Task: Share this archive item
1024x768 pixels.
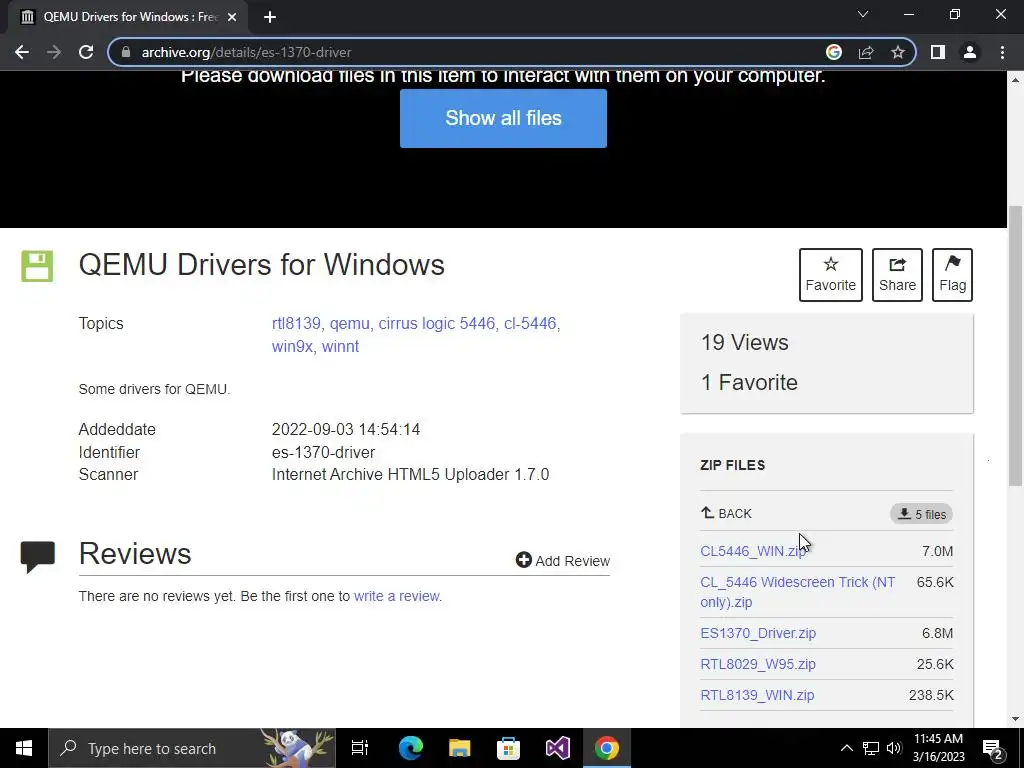Action: 897,275
